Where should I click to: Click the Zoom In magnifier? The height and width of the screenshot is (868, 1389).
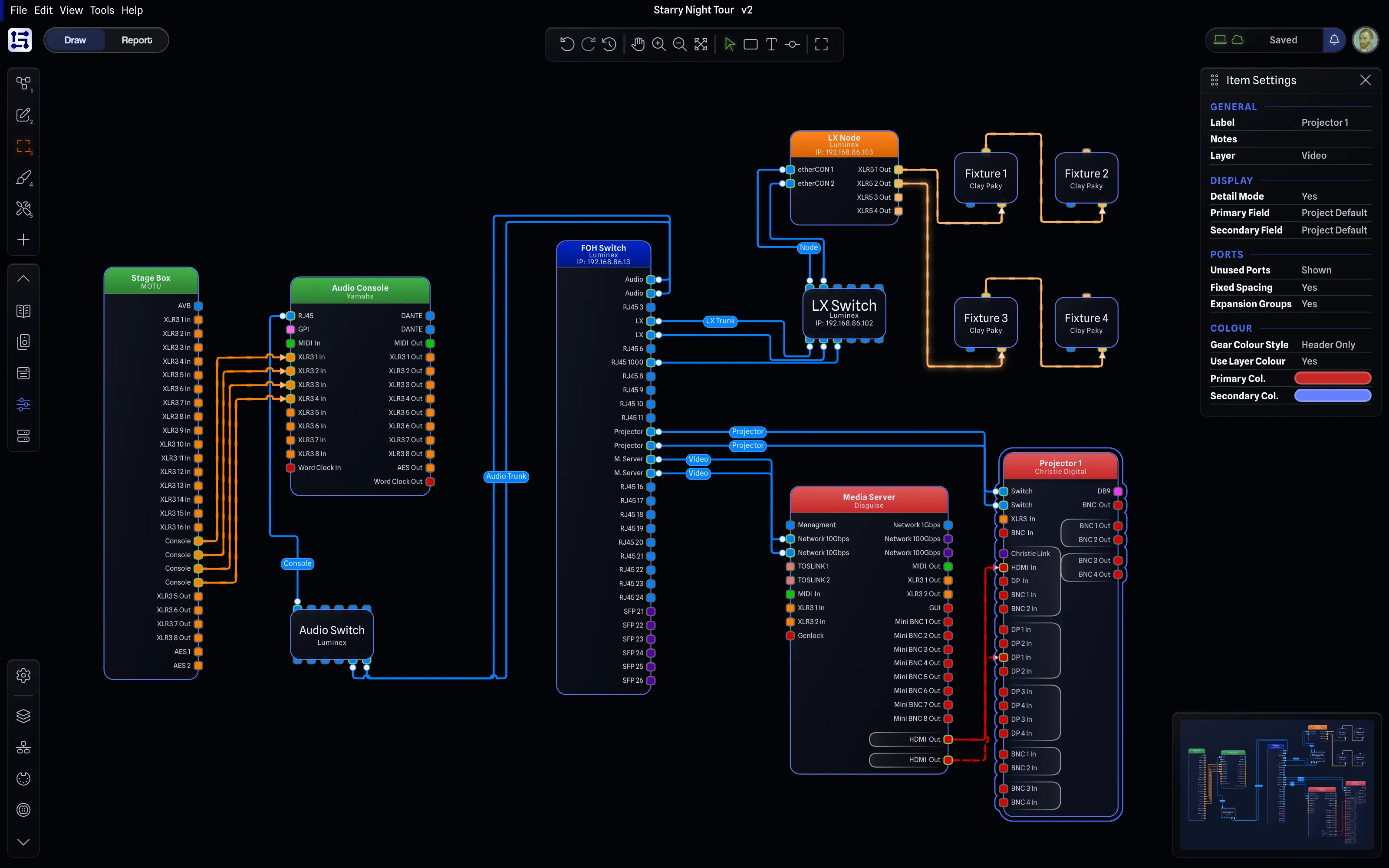point(659,44)
